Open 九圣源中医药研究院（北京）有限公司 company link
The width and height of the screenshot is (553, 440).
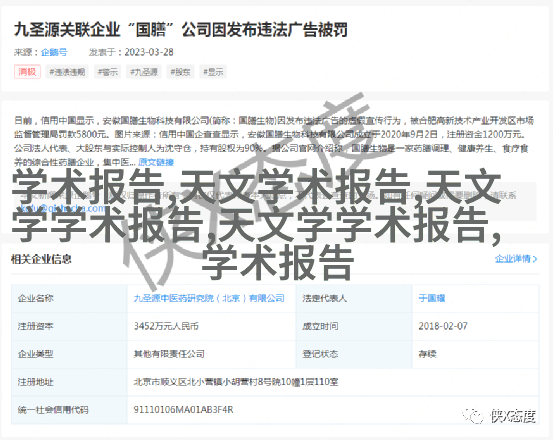[x=209, y=298]
